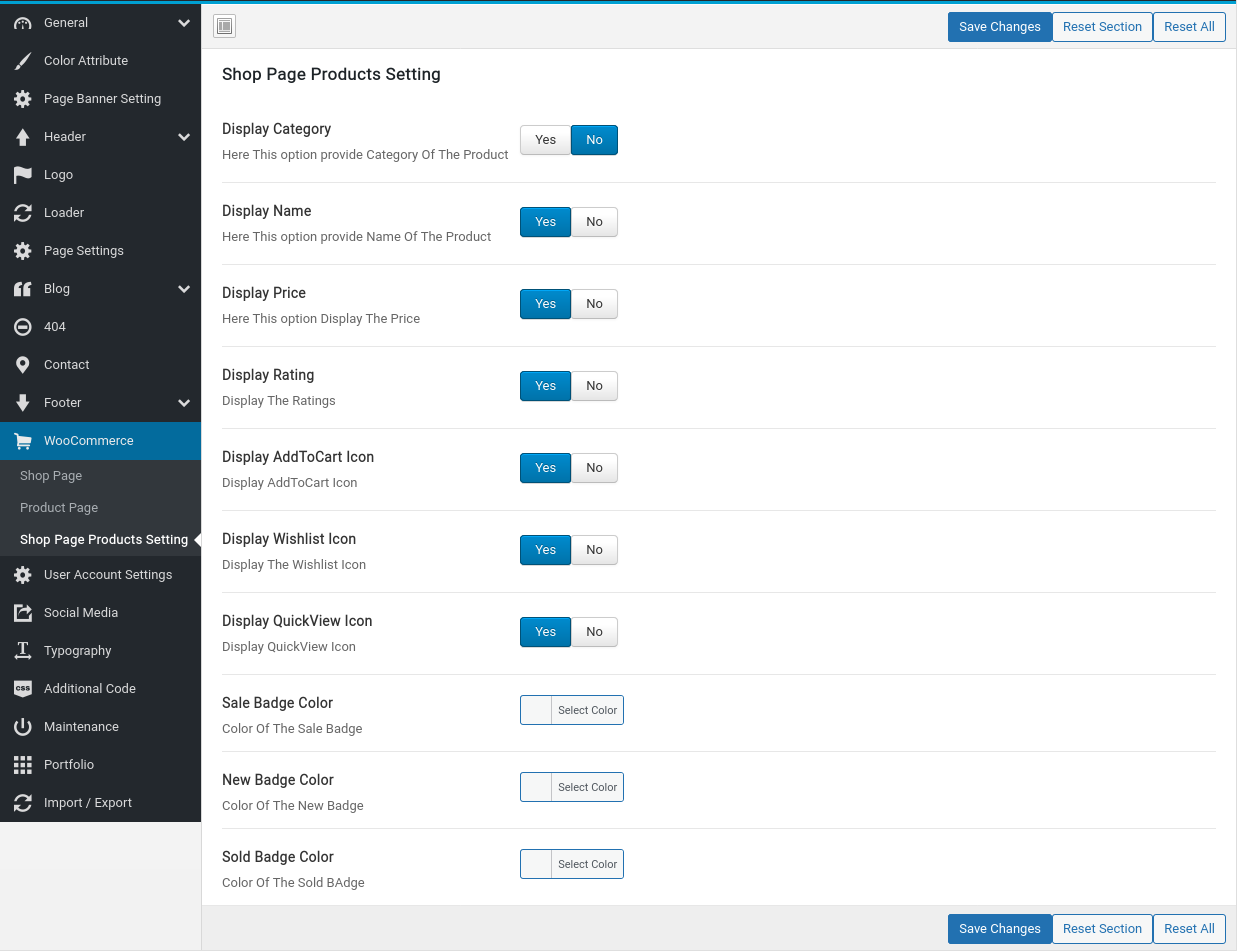Open the Color Attribute section
This screenshot has height=951, width=1237.
pos(100,61)
